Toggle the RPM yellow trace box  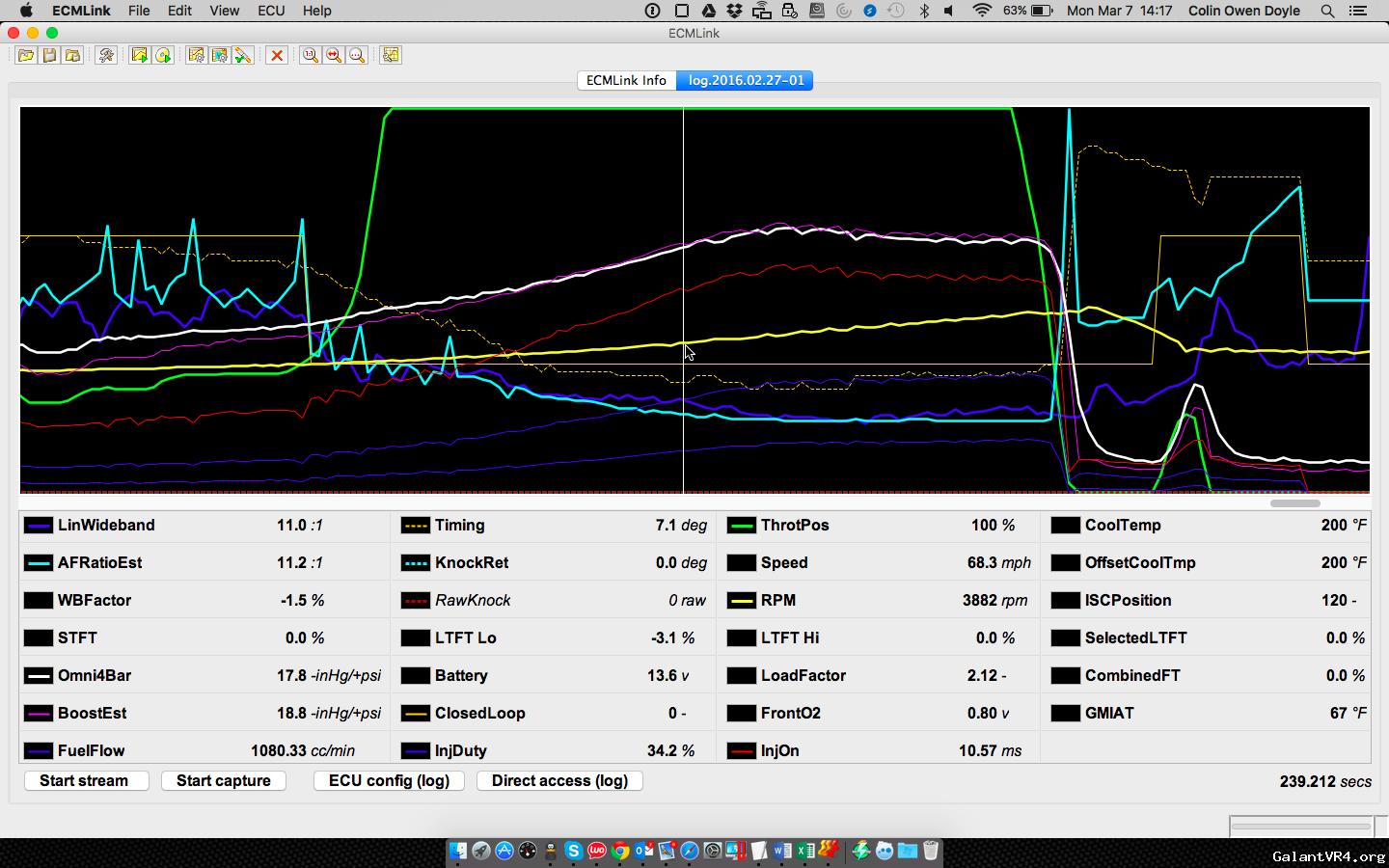click(x=741, y=601)
